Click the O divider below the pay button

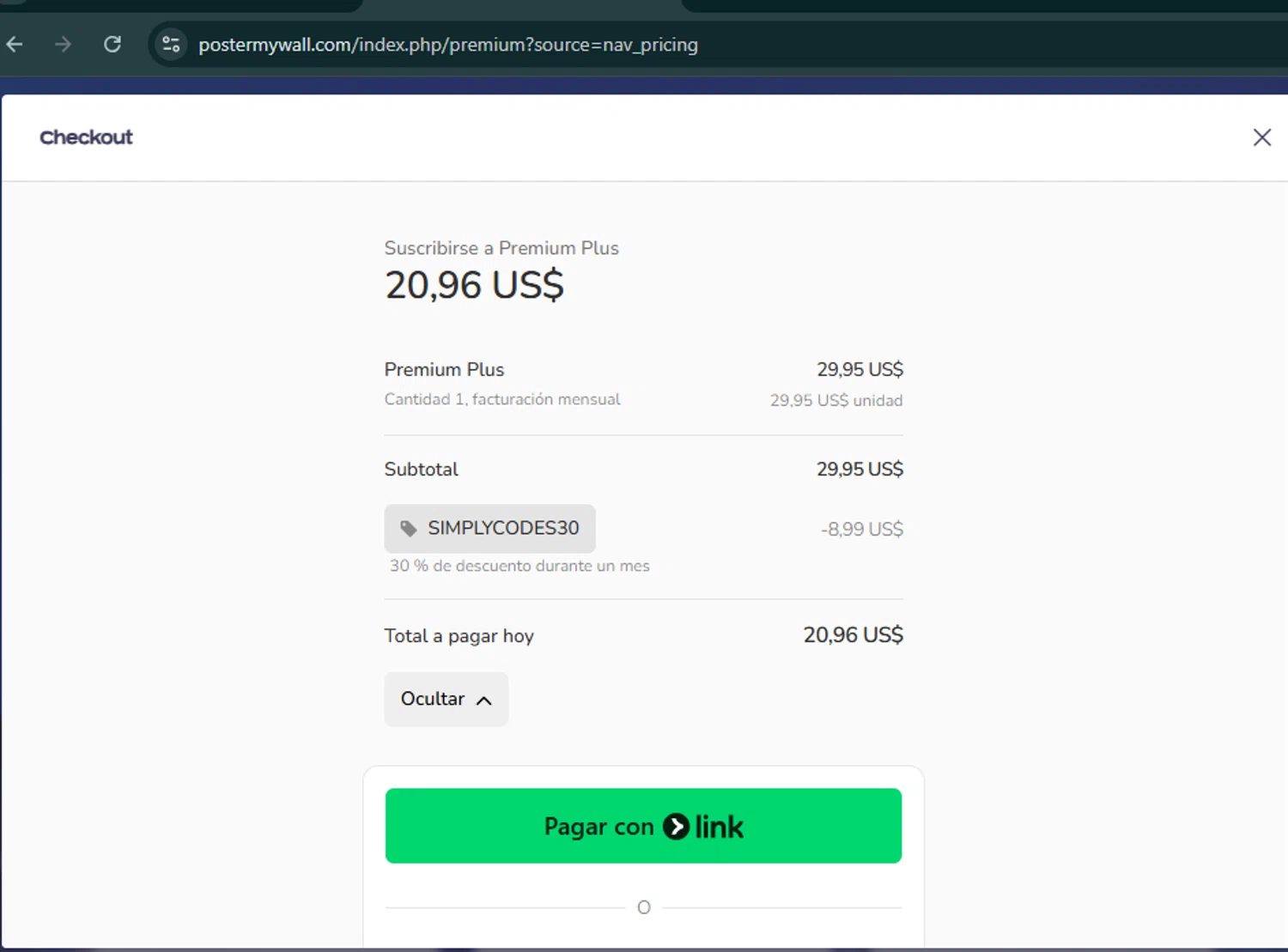point(644,907)
